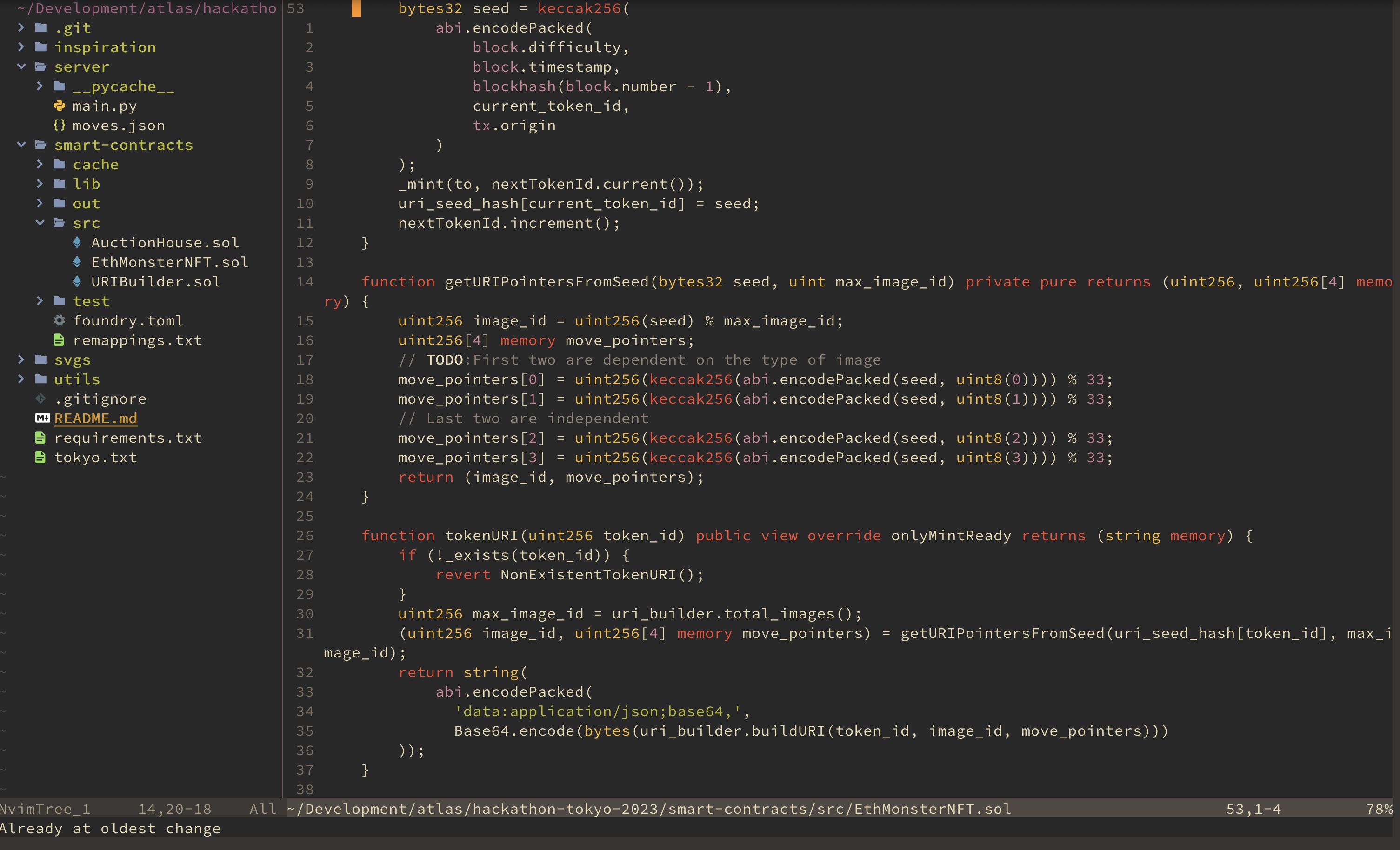Click the TODO comment keyword
Viewport: 1400px width, 850px height.
[x=445, y=359]
